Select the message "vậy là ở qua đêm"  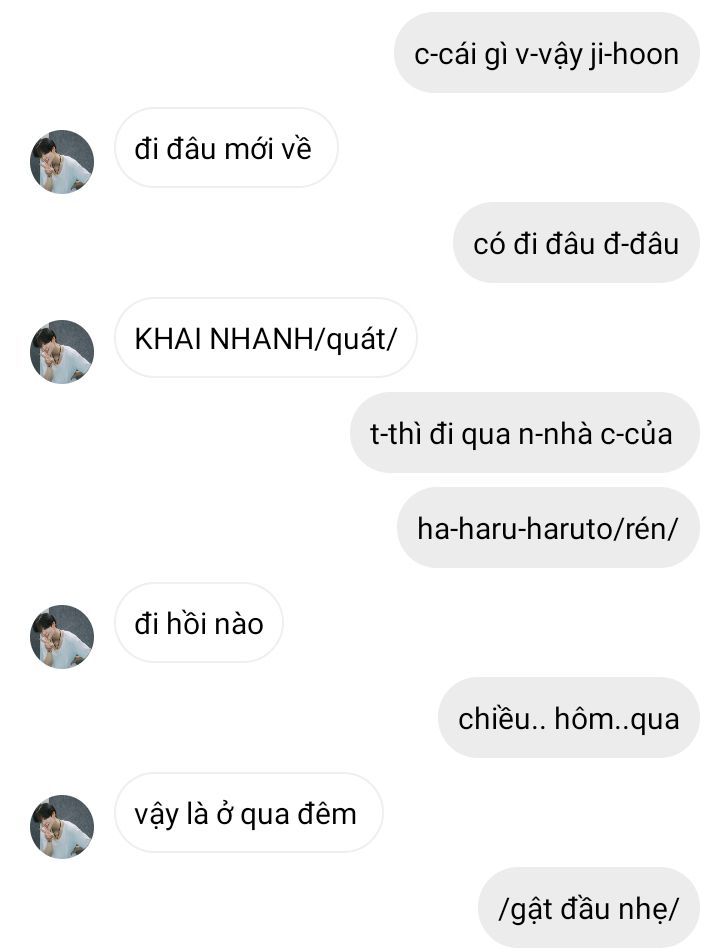click(x=248, y=813)
